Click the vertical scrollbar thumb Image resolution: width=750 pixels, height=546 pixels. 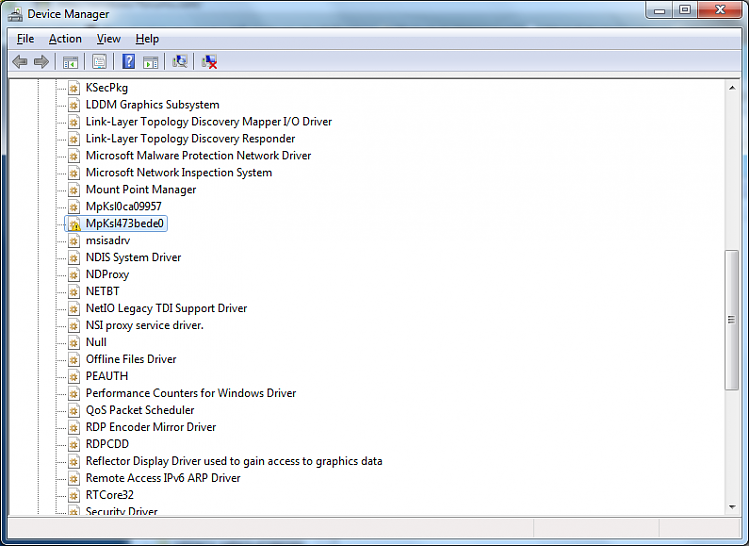732,320
